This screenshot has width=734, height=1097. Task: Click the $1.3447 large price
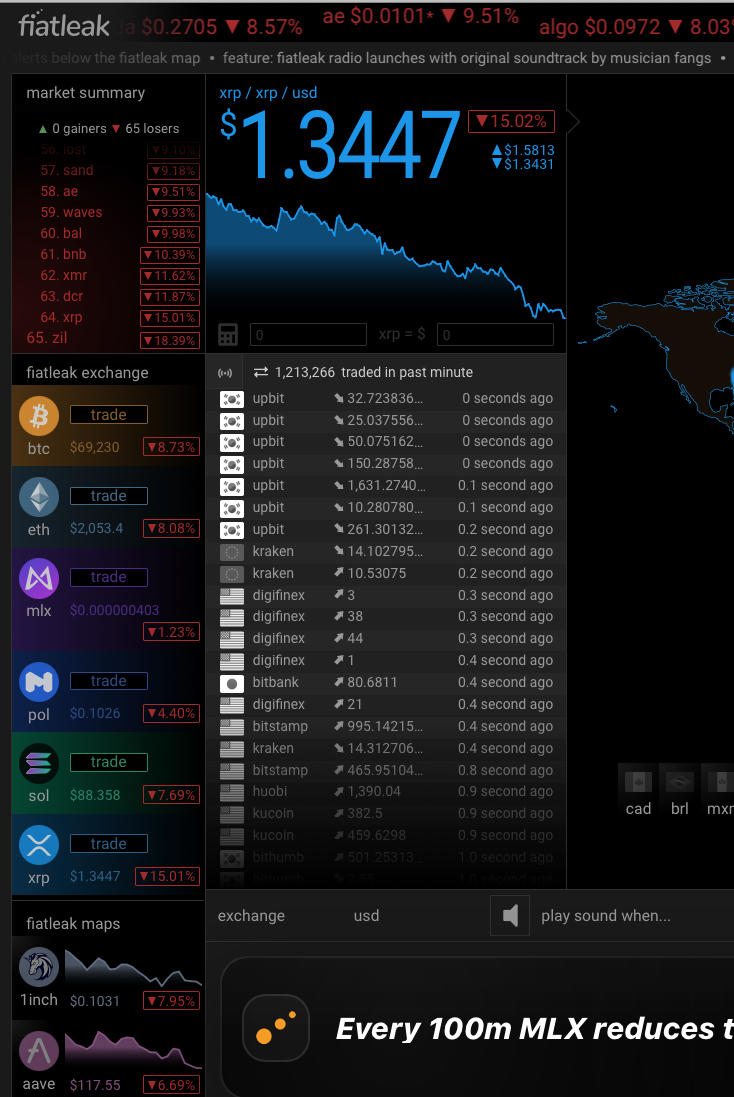coord(339,146)
